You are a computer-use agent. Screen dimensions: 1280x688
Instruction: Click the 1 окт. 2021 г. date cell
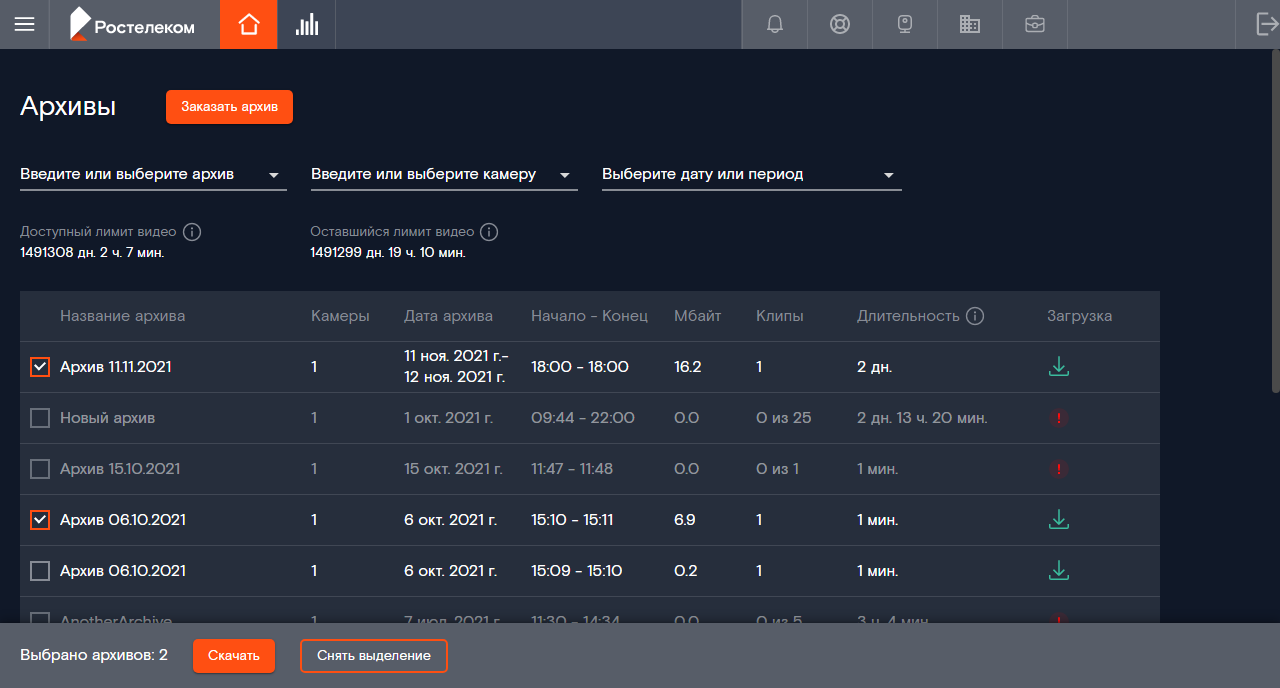click(450, 418)
